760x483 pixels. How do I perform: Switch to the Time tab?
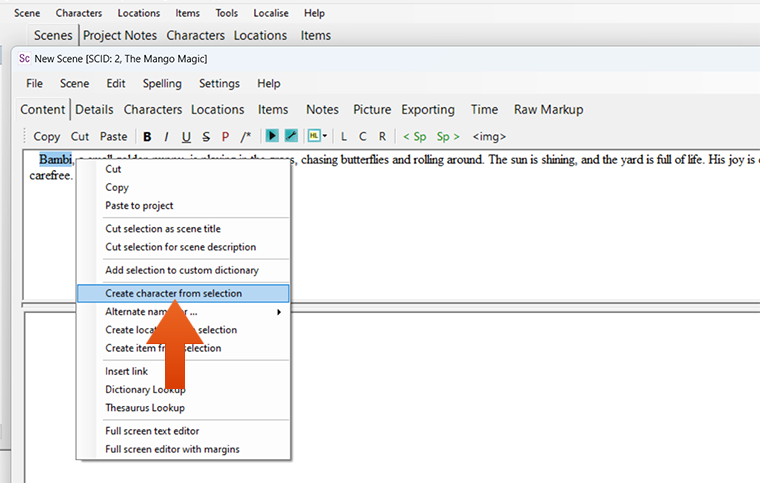click(484, 110)
